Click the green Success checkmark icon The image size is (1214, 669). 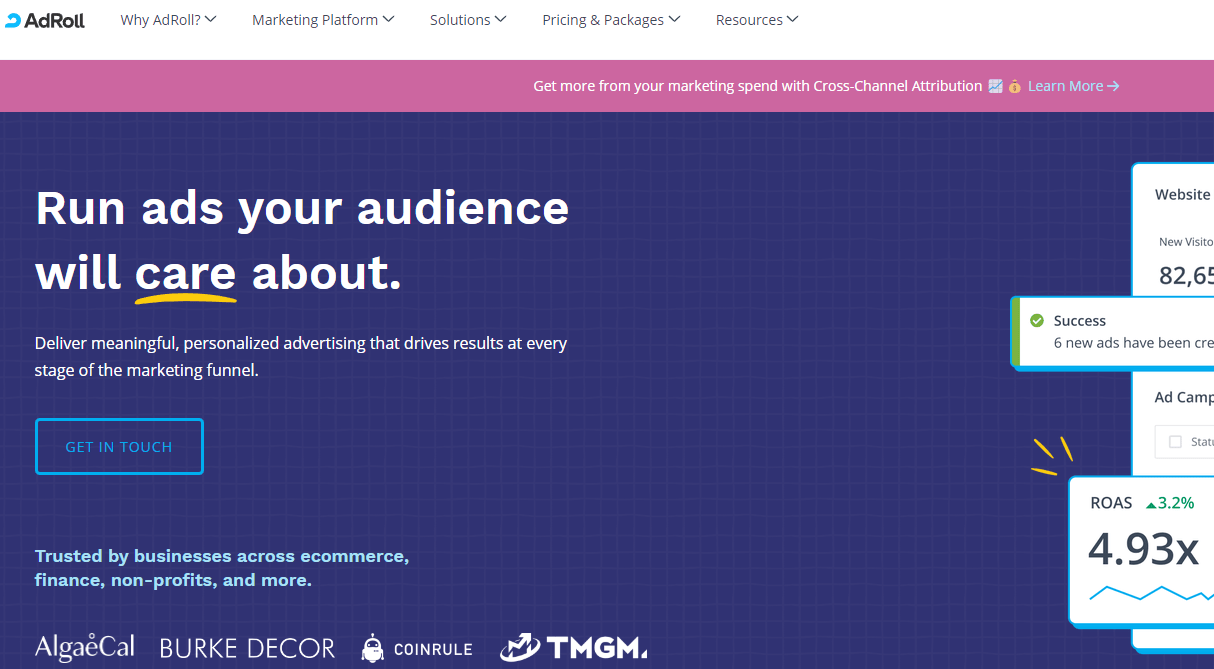click(1037, 321)
